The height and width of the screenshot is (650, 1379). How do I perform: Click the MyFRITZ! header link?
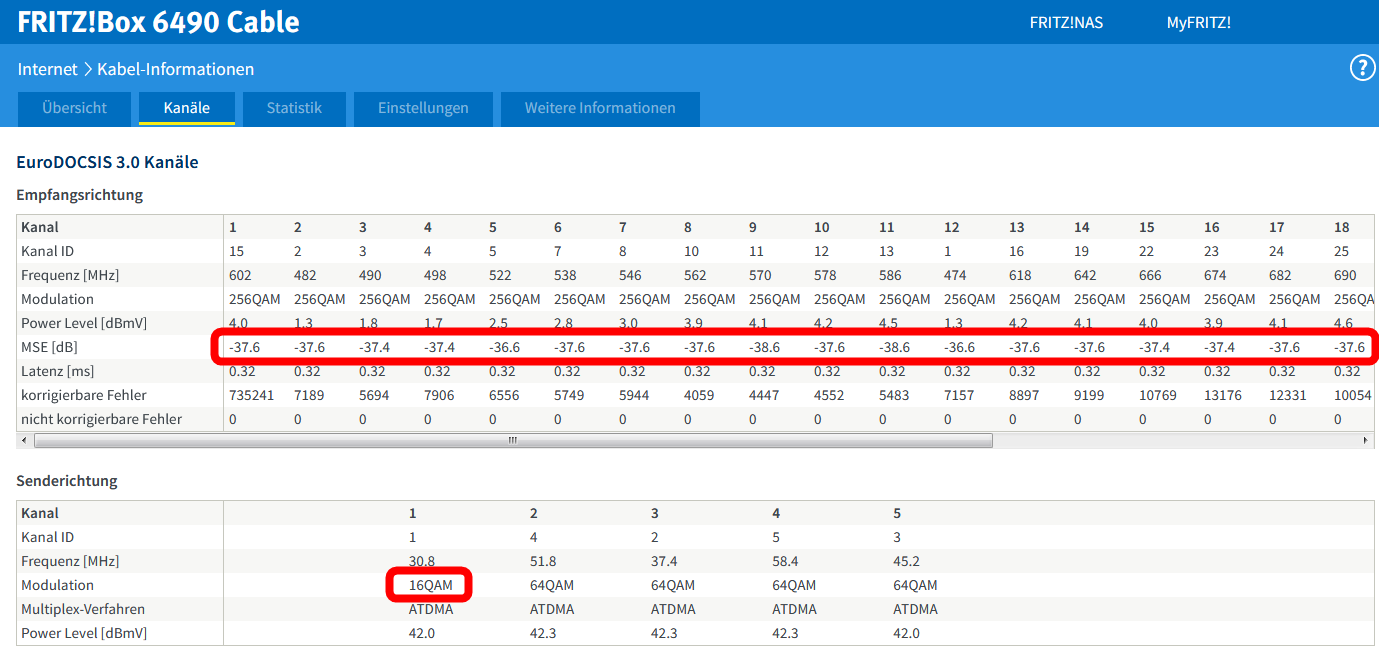click(1198, 22)
